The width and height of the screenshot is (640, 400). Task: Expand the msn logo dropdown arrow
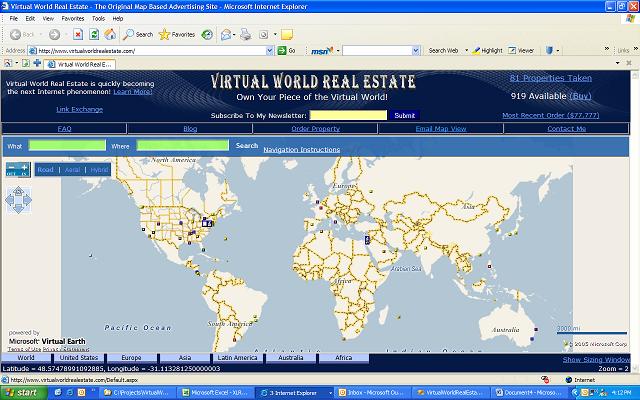click(338, 51)
